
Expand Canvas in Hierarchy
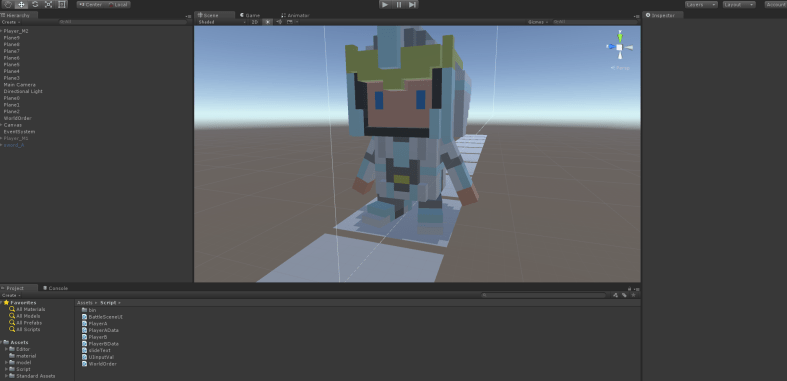coord(2,125)
